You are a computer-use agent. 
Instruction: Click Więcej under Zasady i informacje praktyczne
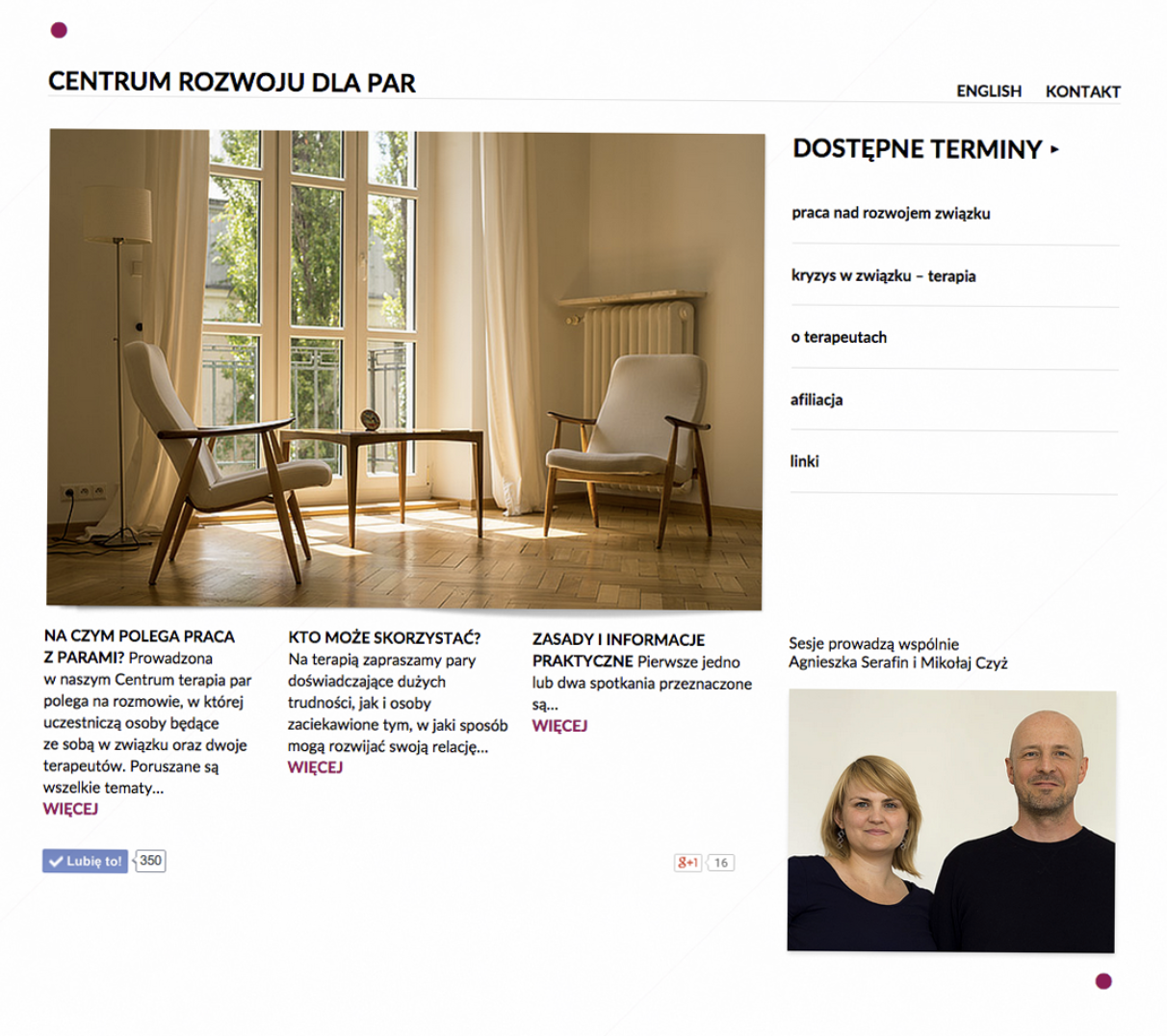tap(559, 726)
